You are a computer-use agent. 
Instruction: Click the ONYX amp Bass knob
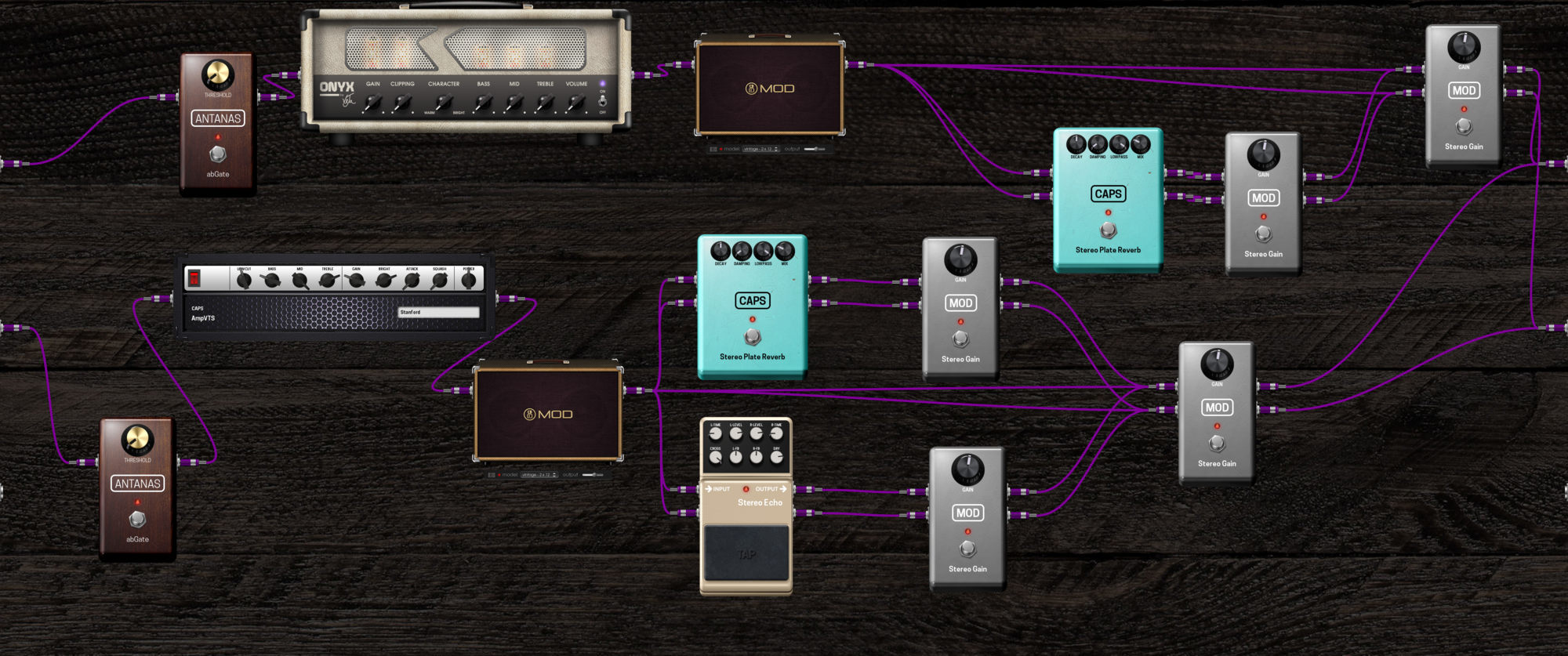tap(484, 102)
